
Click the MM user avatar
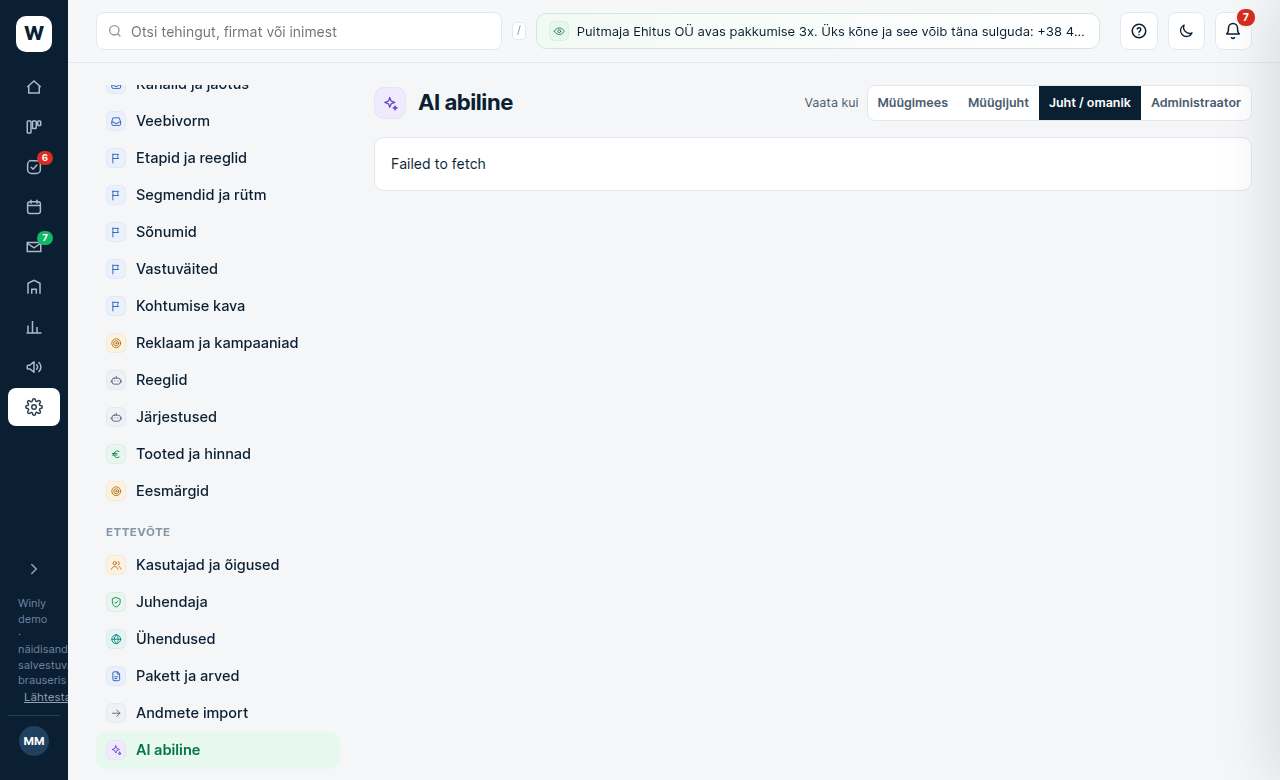point(34,741)
